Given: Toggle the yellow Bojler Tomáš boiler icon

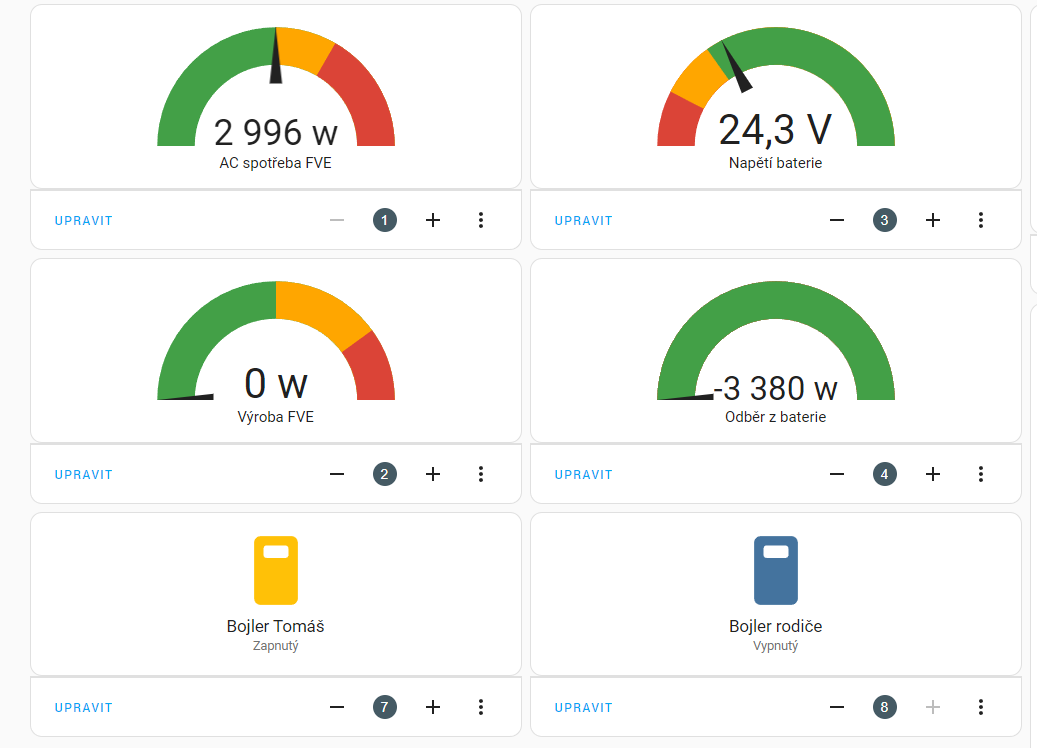Looking at the screenshot, I should pos(276,570).
